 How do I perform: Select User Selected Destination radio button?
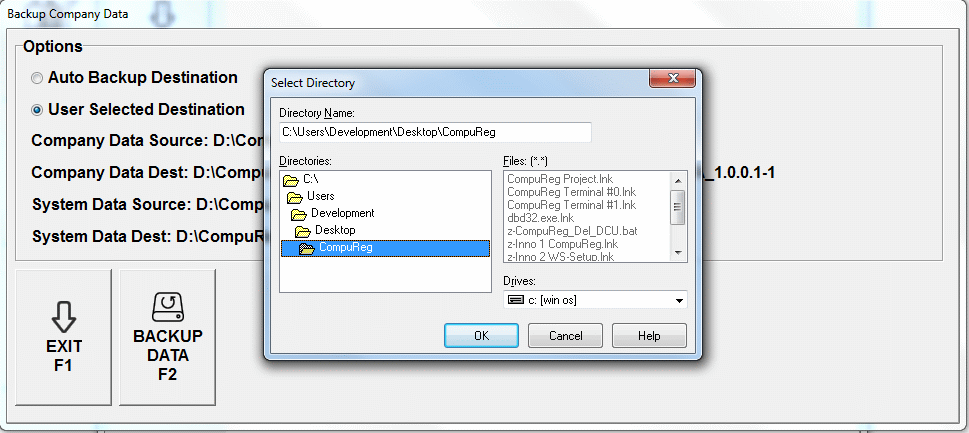[x=38, y=110]
